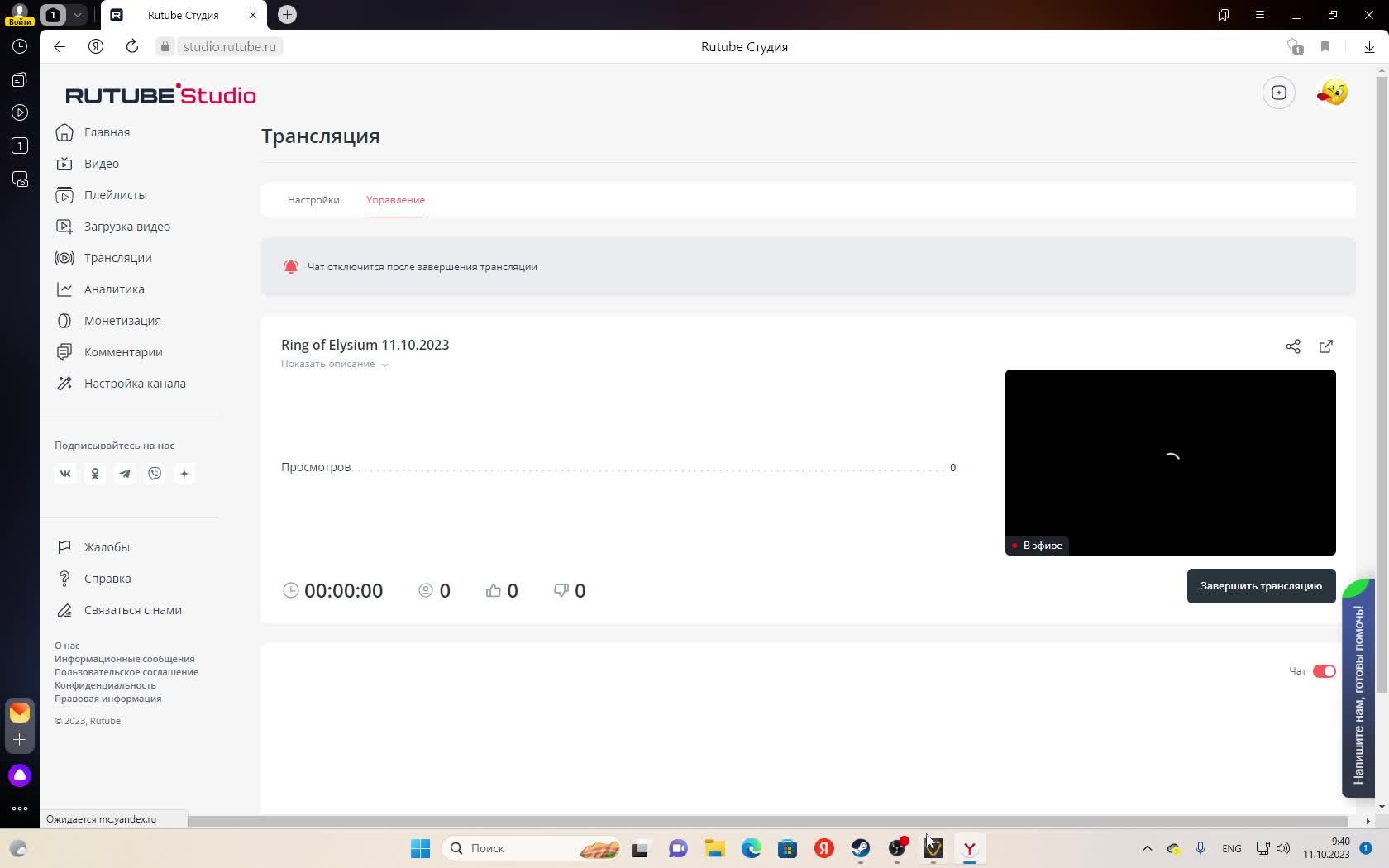The image size is (1389, 868).
Task: Open the screenshot tool icon in the browser sidebar
Action: (x=20, y=179)
